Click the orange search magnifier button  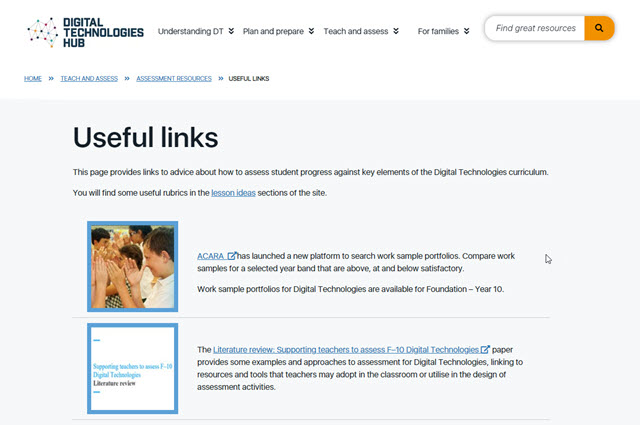pyautogui.click(x=599, y=28)
